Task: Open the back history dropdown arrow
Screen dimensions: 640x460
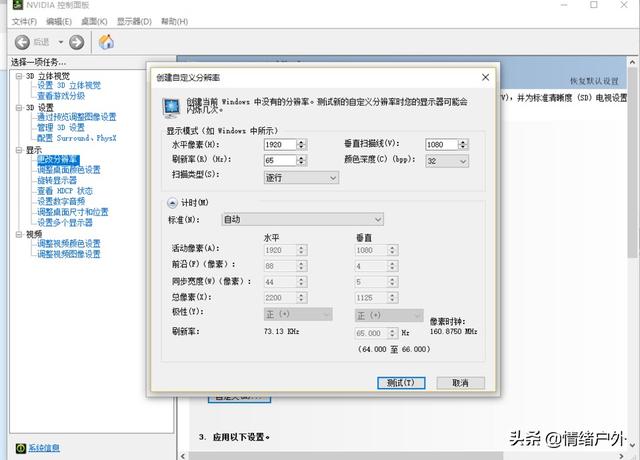Action: coord(60,42)
